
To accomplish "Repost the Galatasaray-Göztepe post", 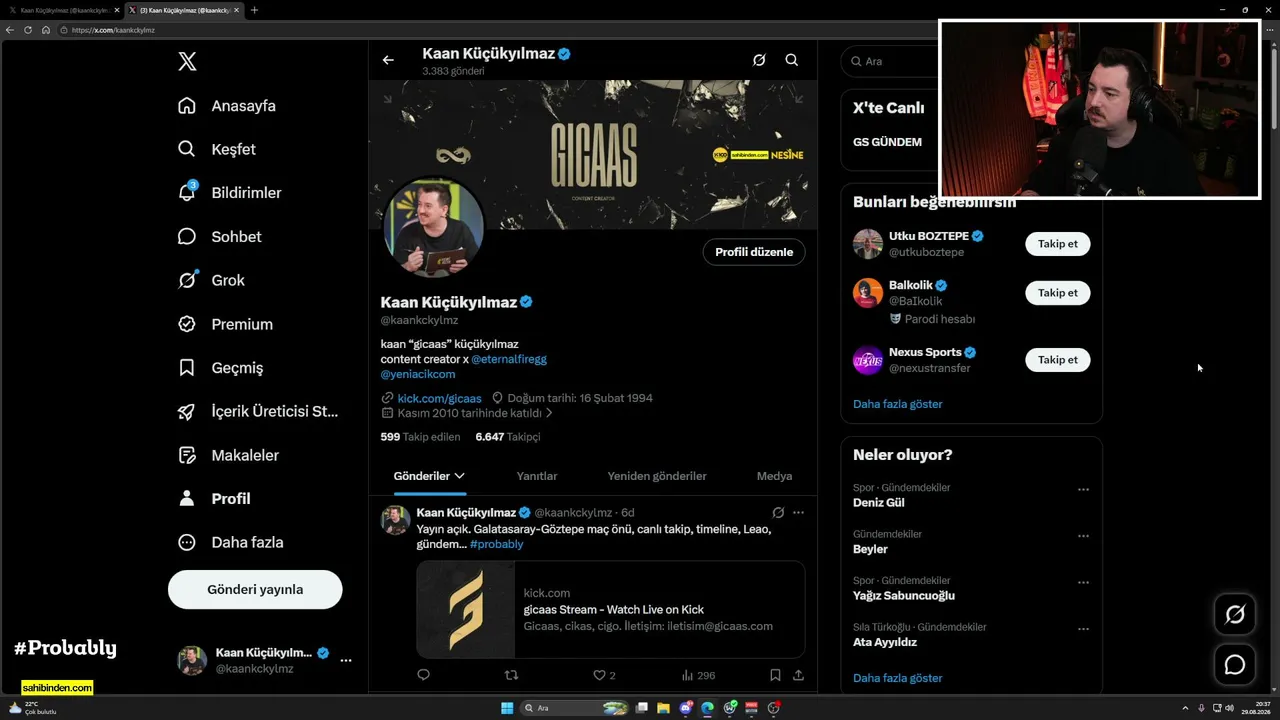I will (511, 675).
